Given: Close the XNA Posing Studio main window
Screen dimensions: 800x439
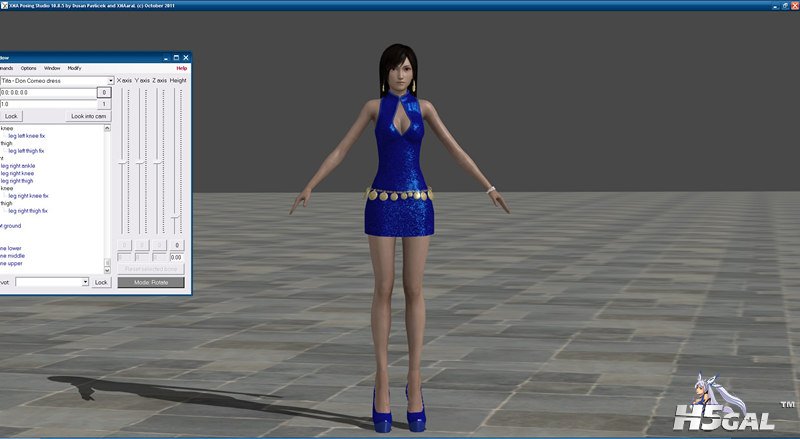Looking at the screenshot, I should (795, 6).
